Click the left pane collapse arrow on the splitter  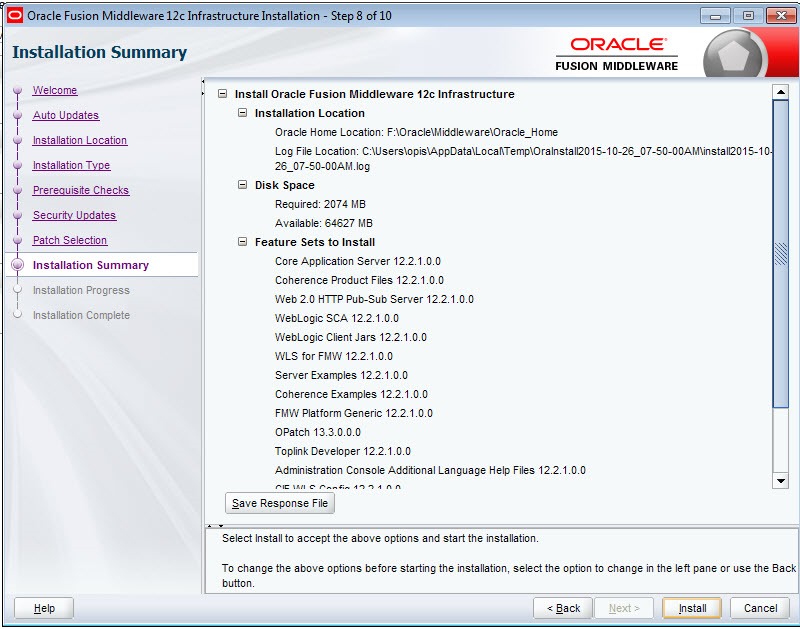(x=203, y=81)
